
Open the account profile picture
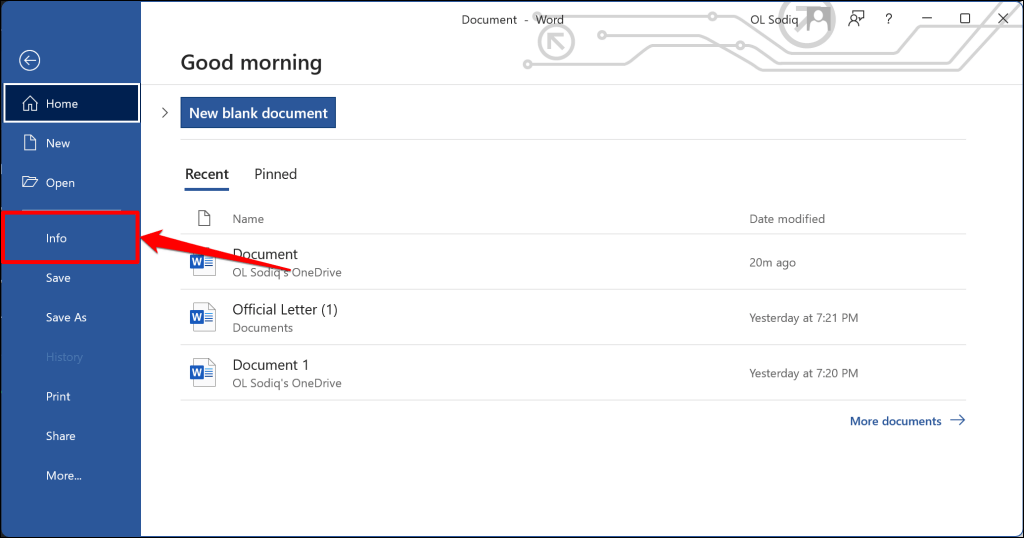click(819, 18)
